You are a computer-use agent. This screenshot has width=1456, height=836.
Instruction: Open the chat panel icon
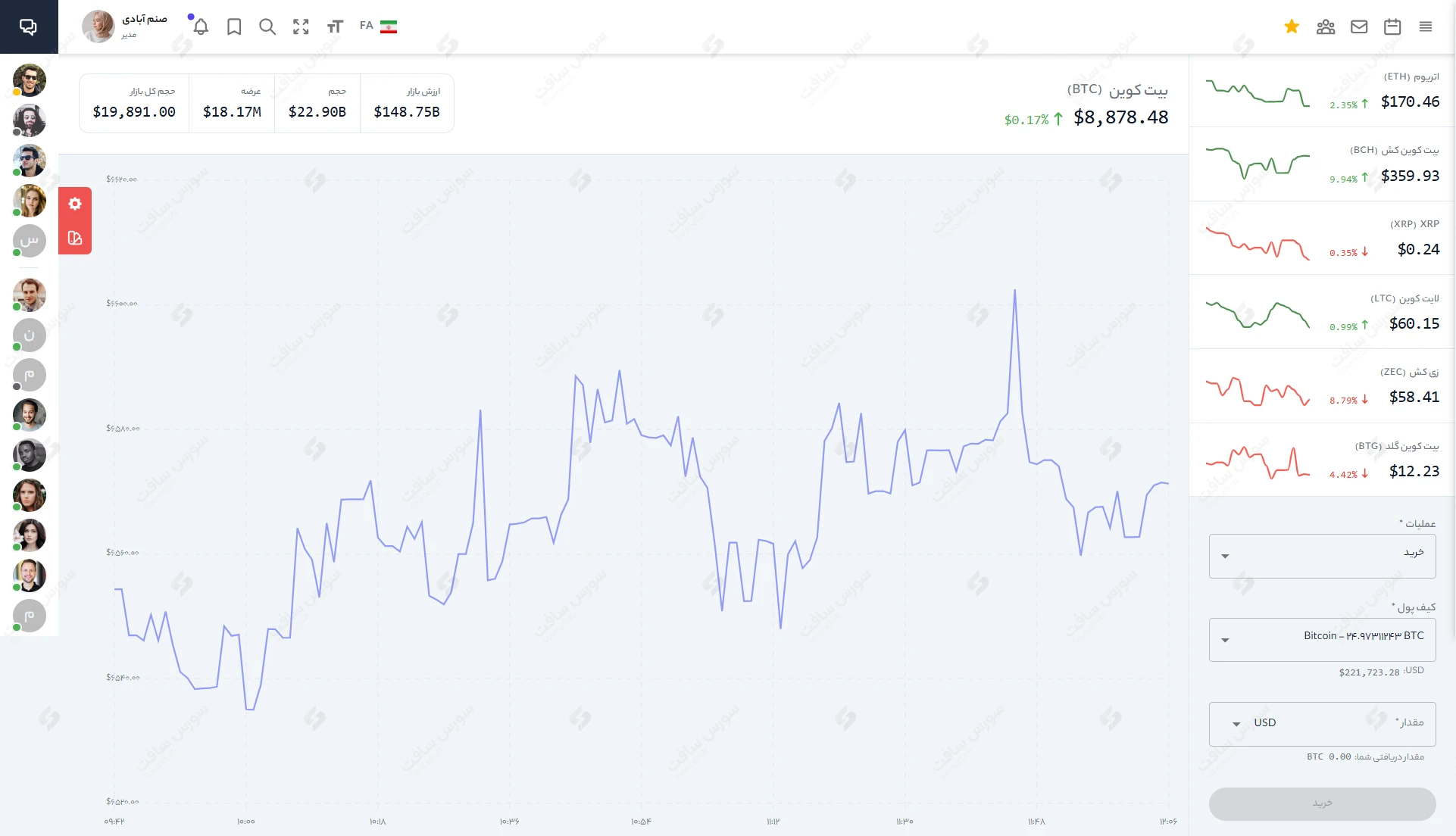pyautogui.click(x=28, y=27)
